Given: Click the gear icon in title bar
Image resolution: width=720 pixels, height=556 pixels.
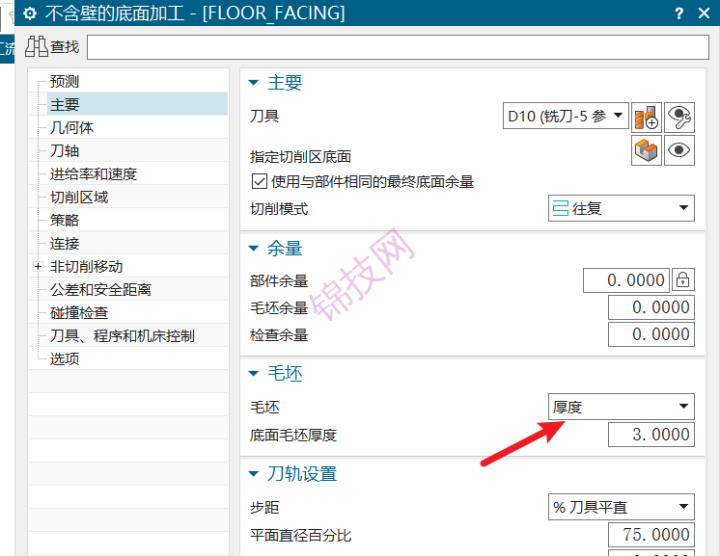Looking at the screenshot, I should coord(30,13).
